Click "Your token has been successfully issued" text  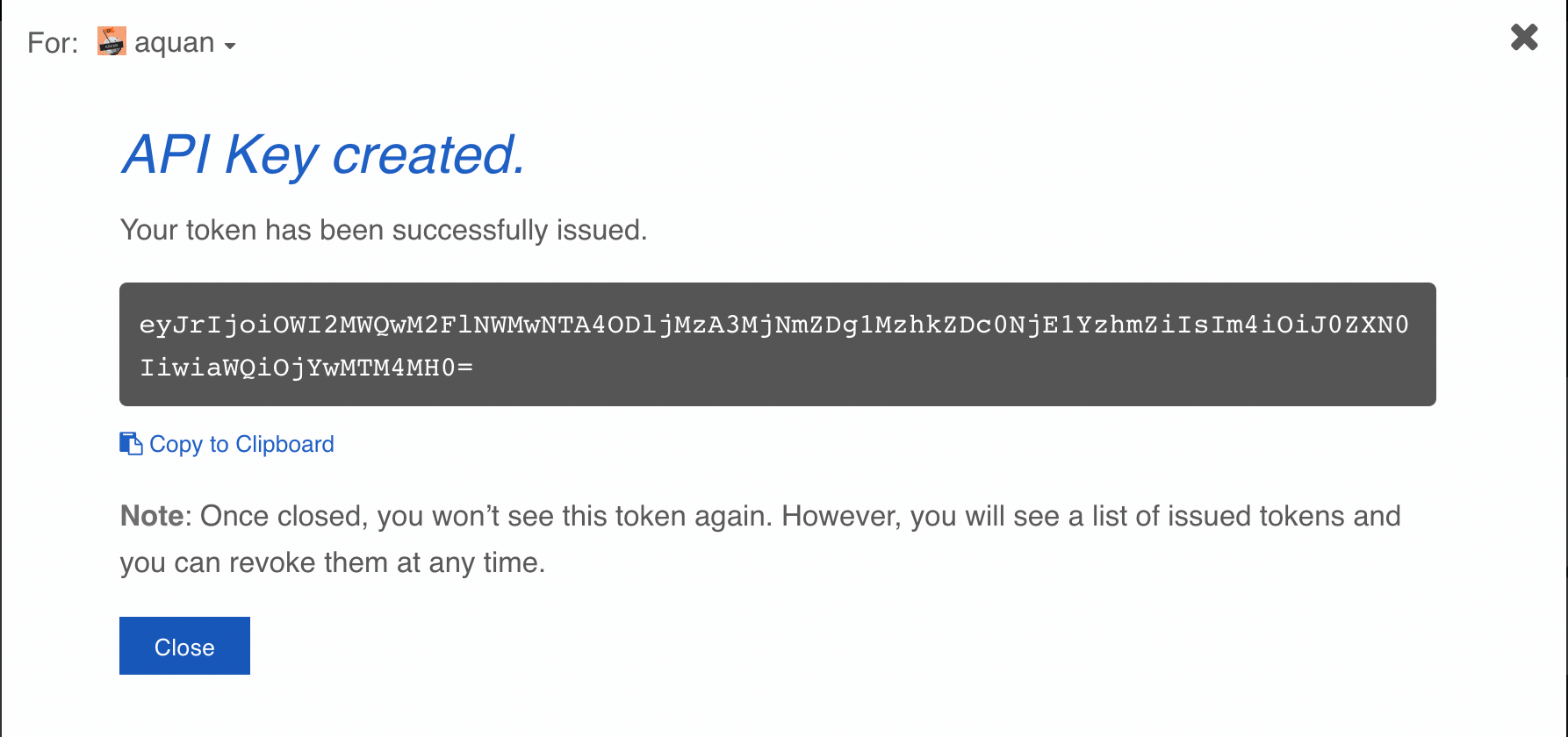point(384,230)
